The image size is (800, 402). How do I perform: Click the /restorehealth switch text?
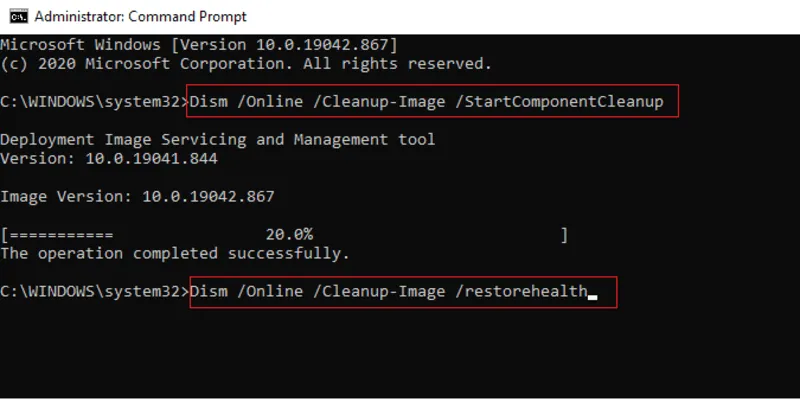(521, 291)
